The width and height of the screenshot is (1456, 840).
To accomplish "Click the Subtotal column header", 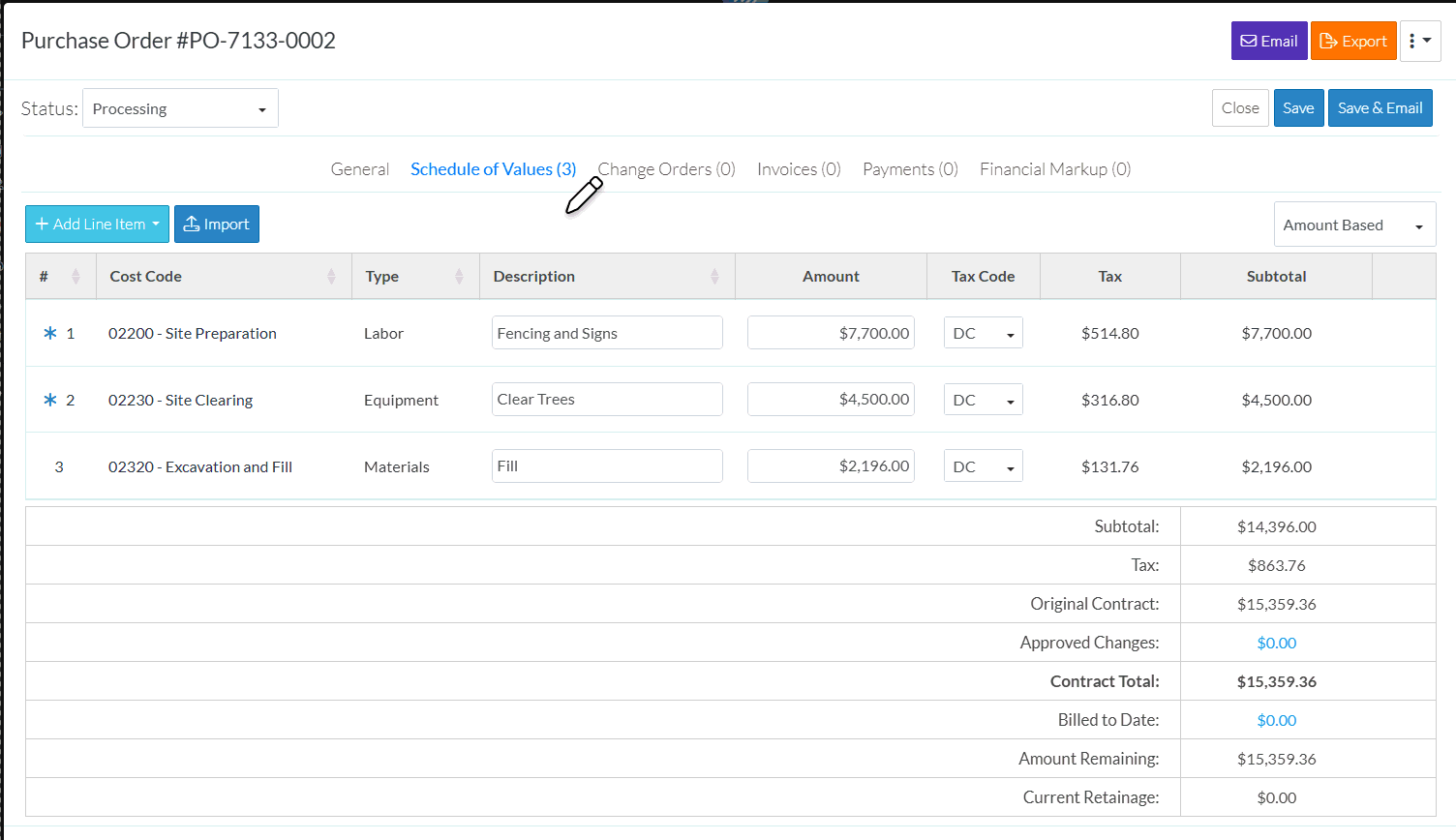I will point(1276,277).
